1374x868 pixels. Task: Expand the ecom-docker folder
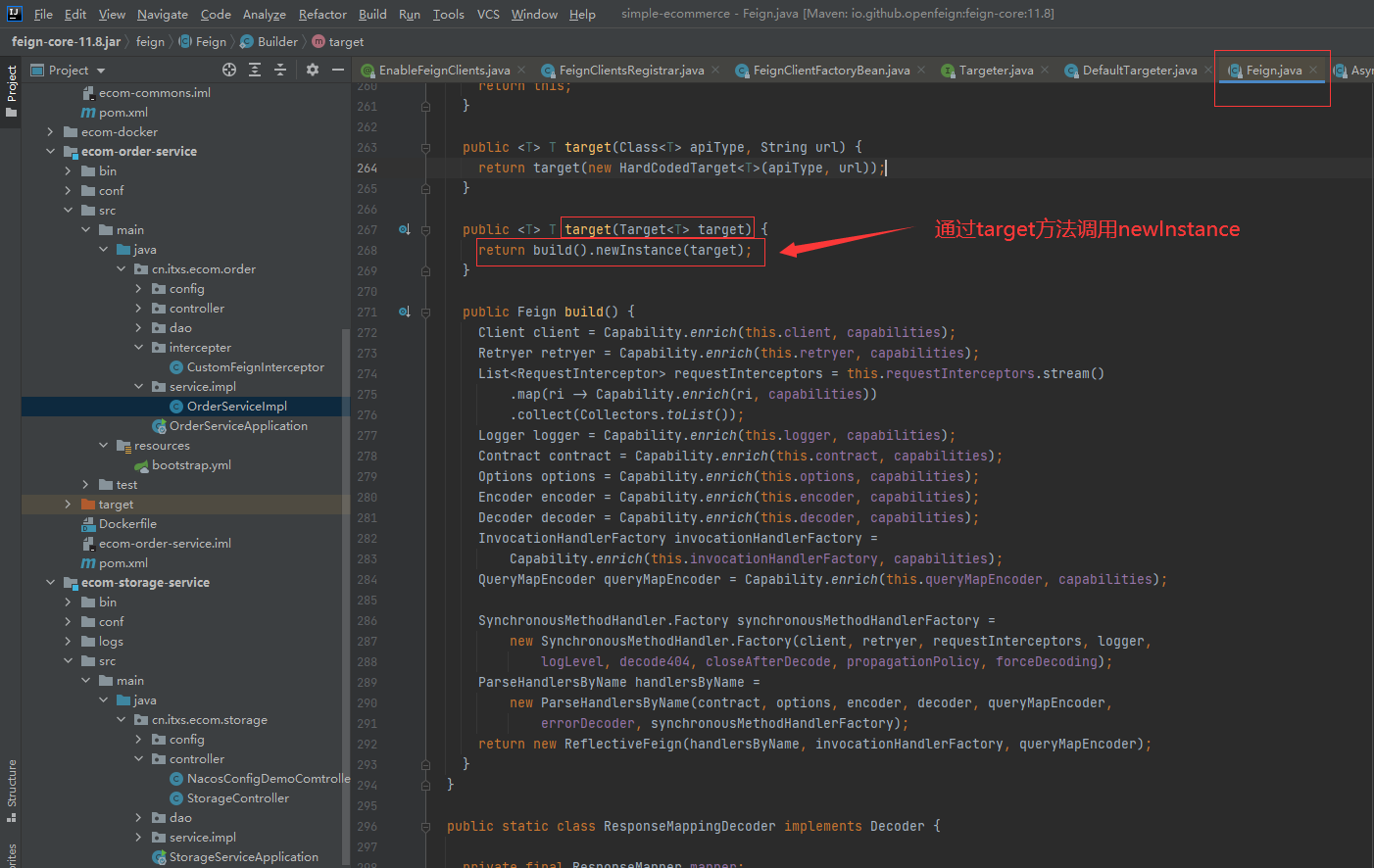[x=50, y=131]
